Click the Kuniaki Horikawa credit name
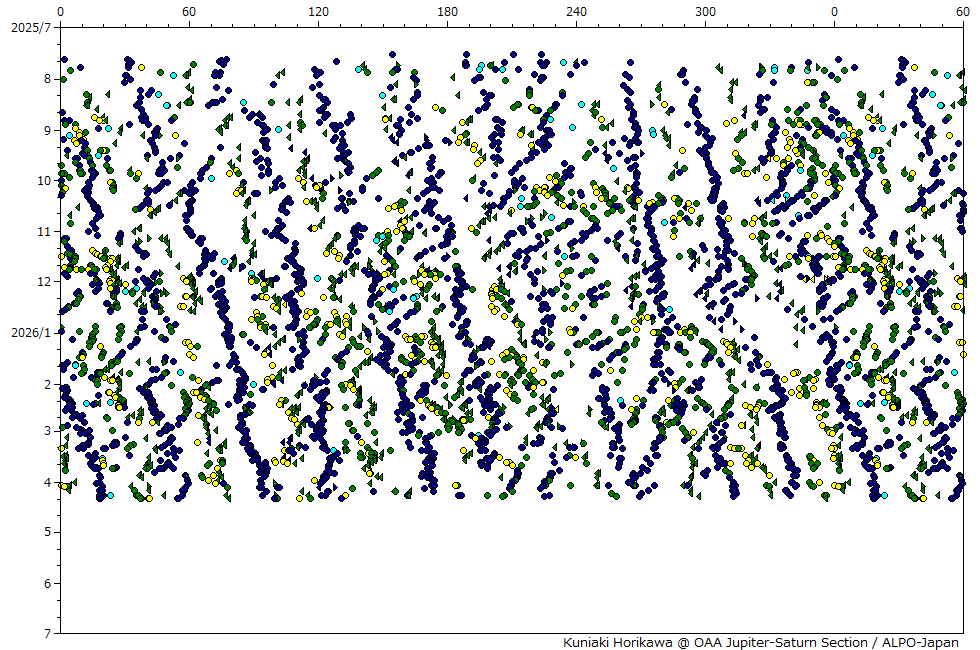The height and width of the screenshot is (650, 980). pyautogui.click(x=618, y=642)
